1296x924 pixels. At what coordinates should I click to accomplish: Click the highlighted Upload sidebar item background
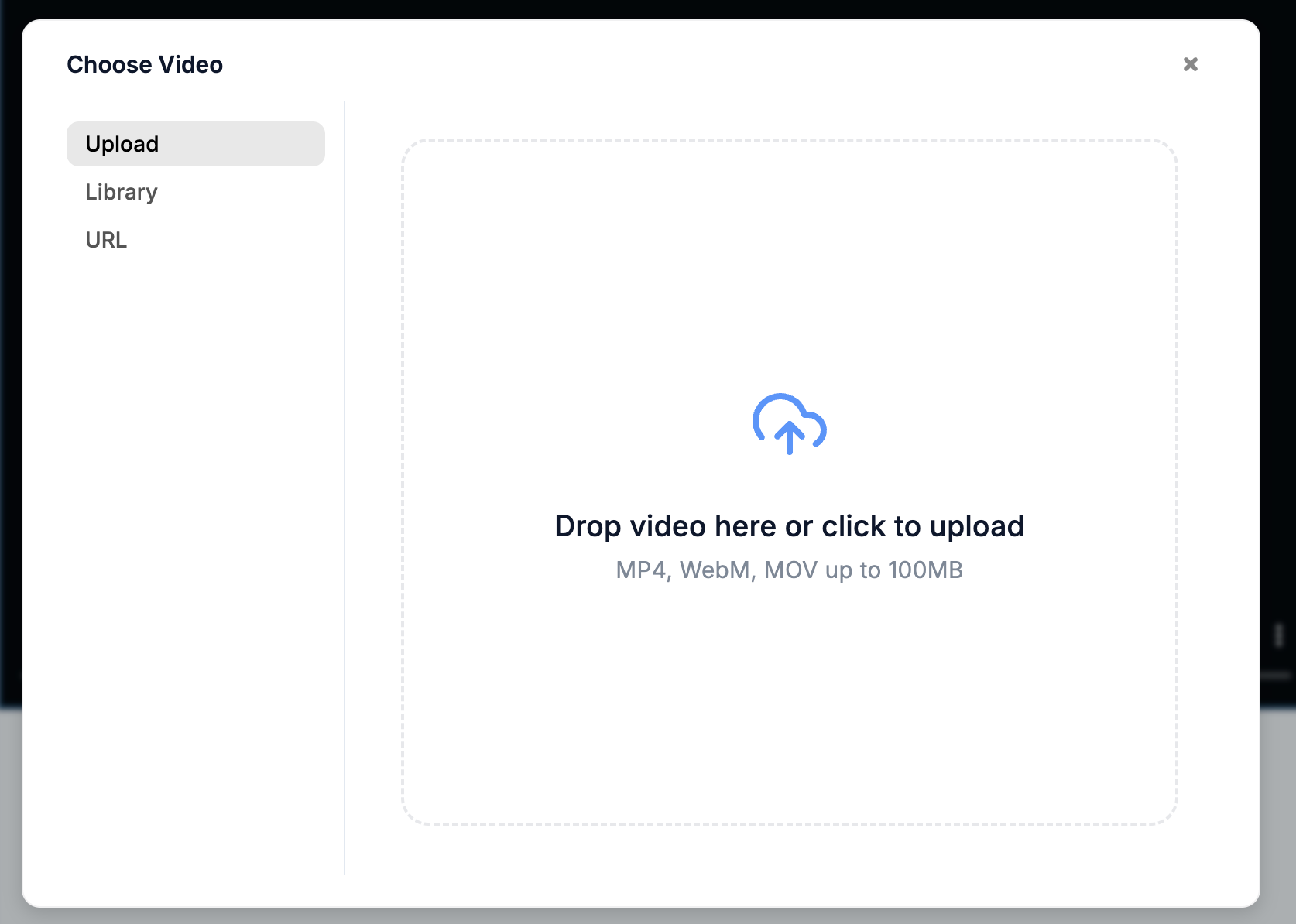coord(255,144)
